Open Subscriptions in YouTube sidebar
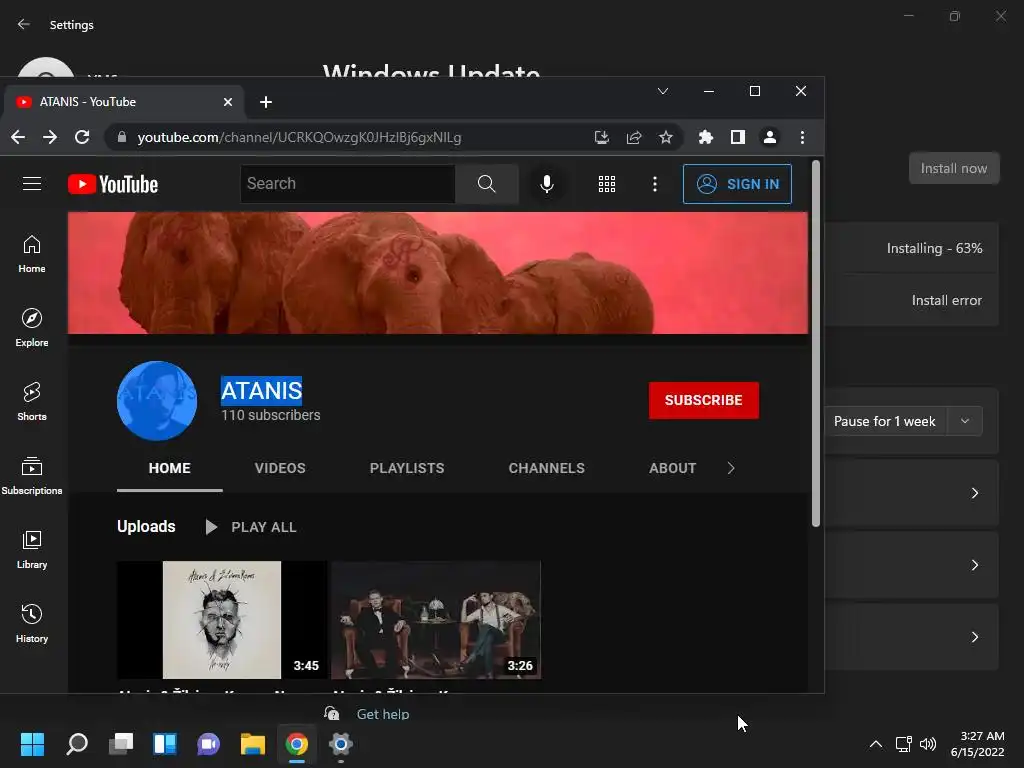This screenshot has width=1024, height=768. 32,476
